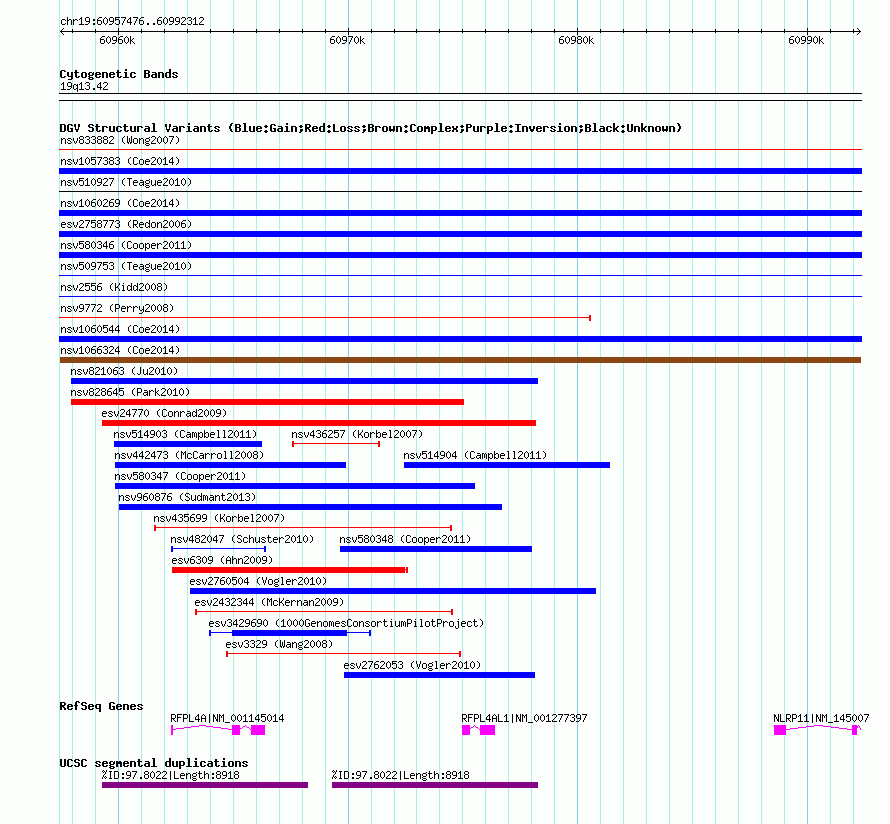Click the esv2760504 (Vogler2010) blue bar
890x824 pixels.
tap(393, 591)
